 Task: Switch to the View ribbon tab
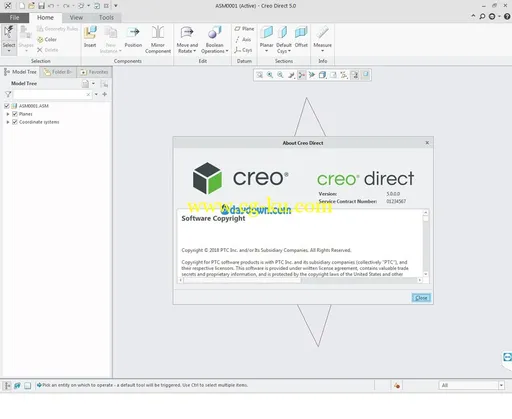[76, 18]
